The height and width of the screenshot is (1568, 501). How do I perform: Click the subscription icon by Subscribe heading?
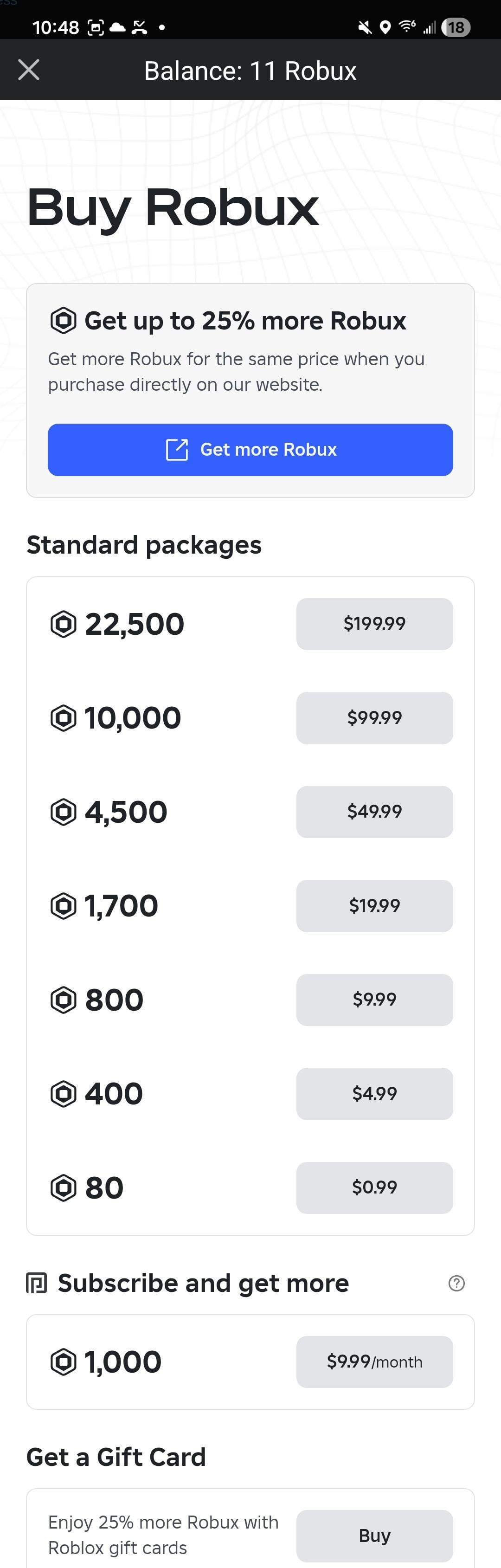pos(37,1283)
